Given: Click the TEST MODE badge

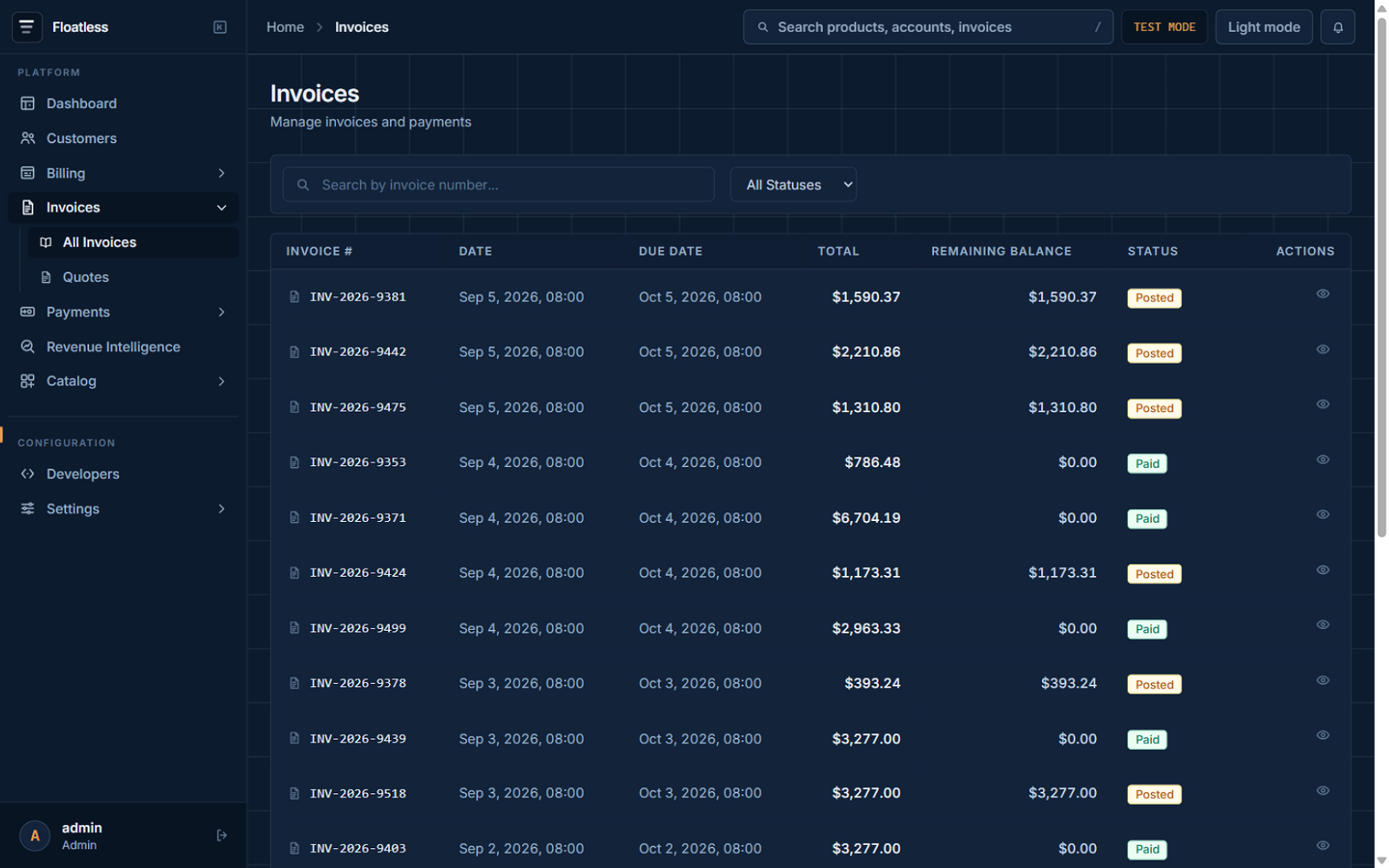Looking at the screenshot, I should [1164, 27].
